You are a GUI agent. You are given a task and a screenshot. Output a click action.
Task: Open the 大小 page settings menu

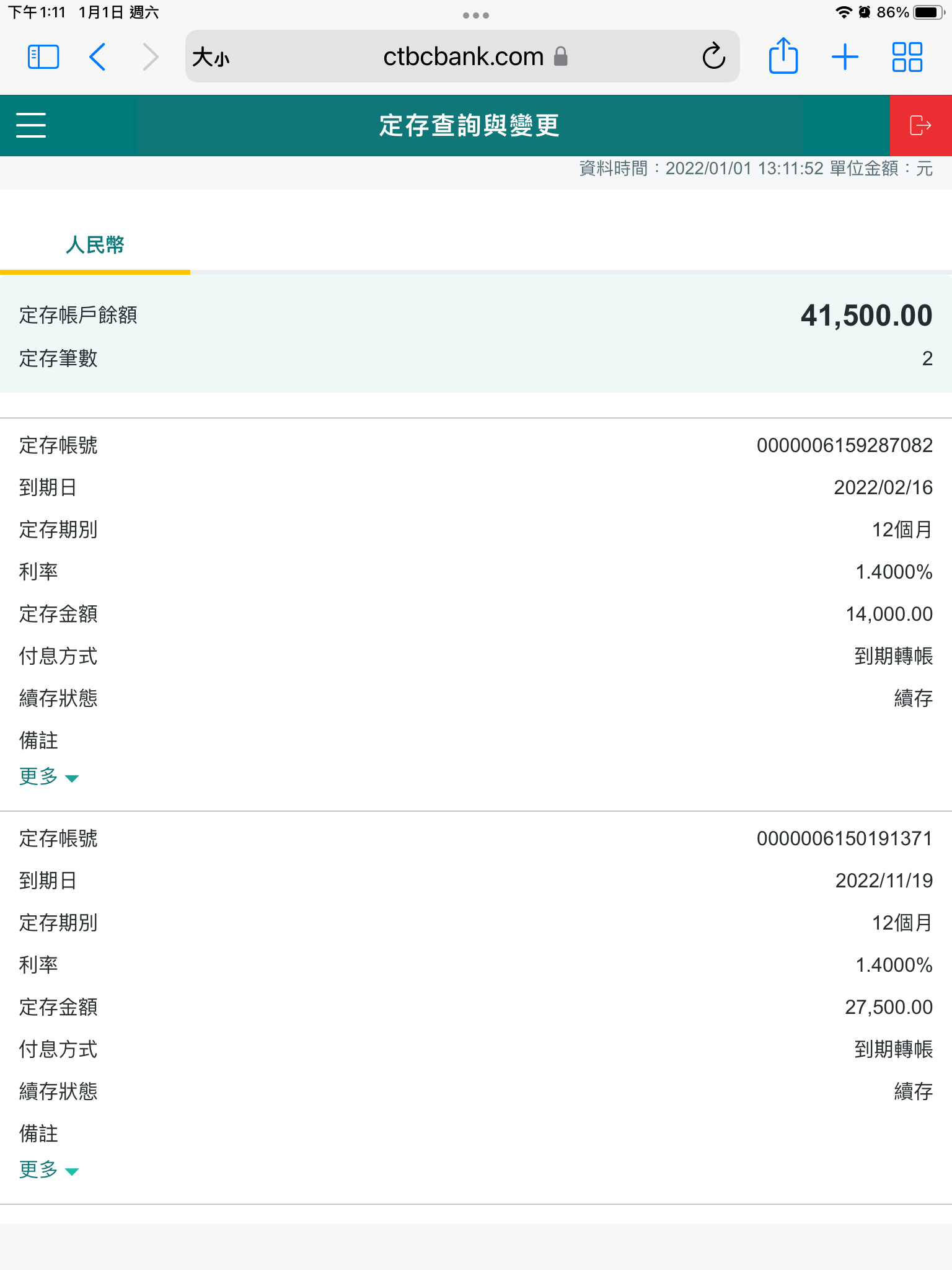211,58
